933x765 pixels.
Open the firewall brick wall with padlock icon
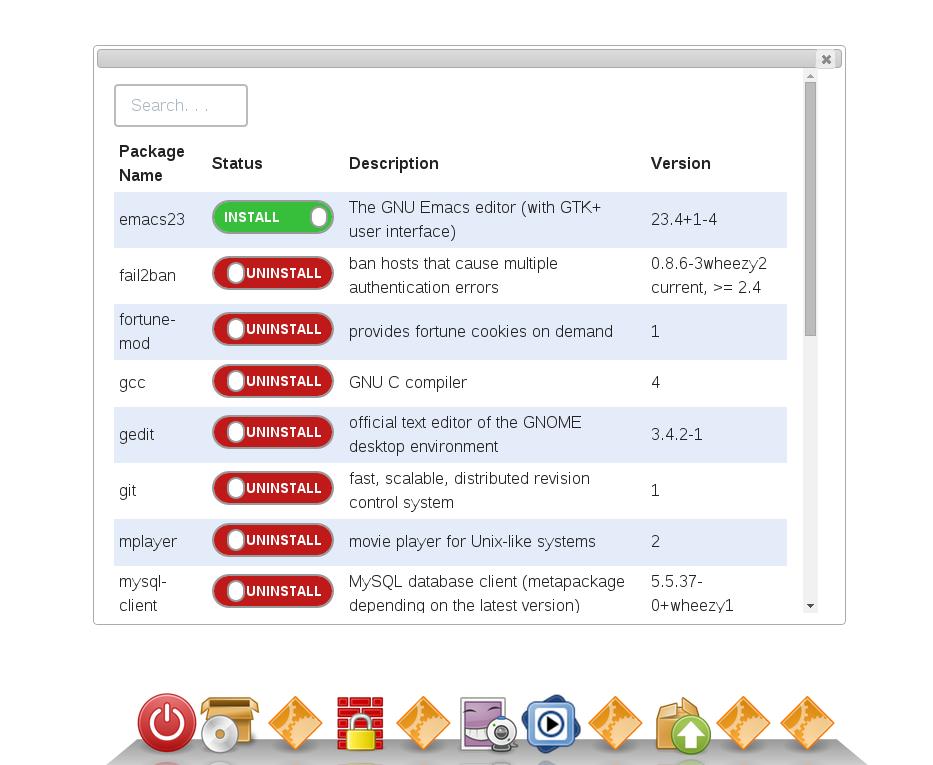click(360, 723)
